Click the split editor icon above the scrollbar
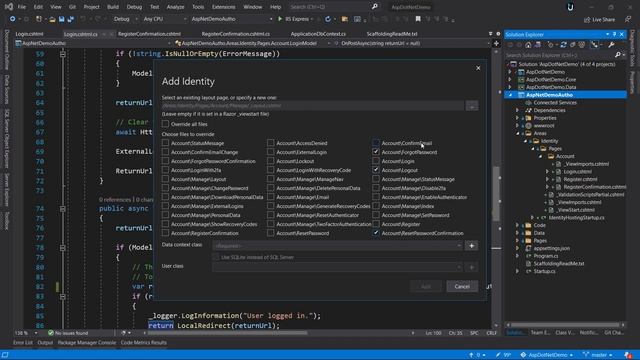 click(x=496, y=43)
